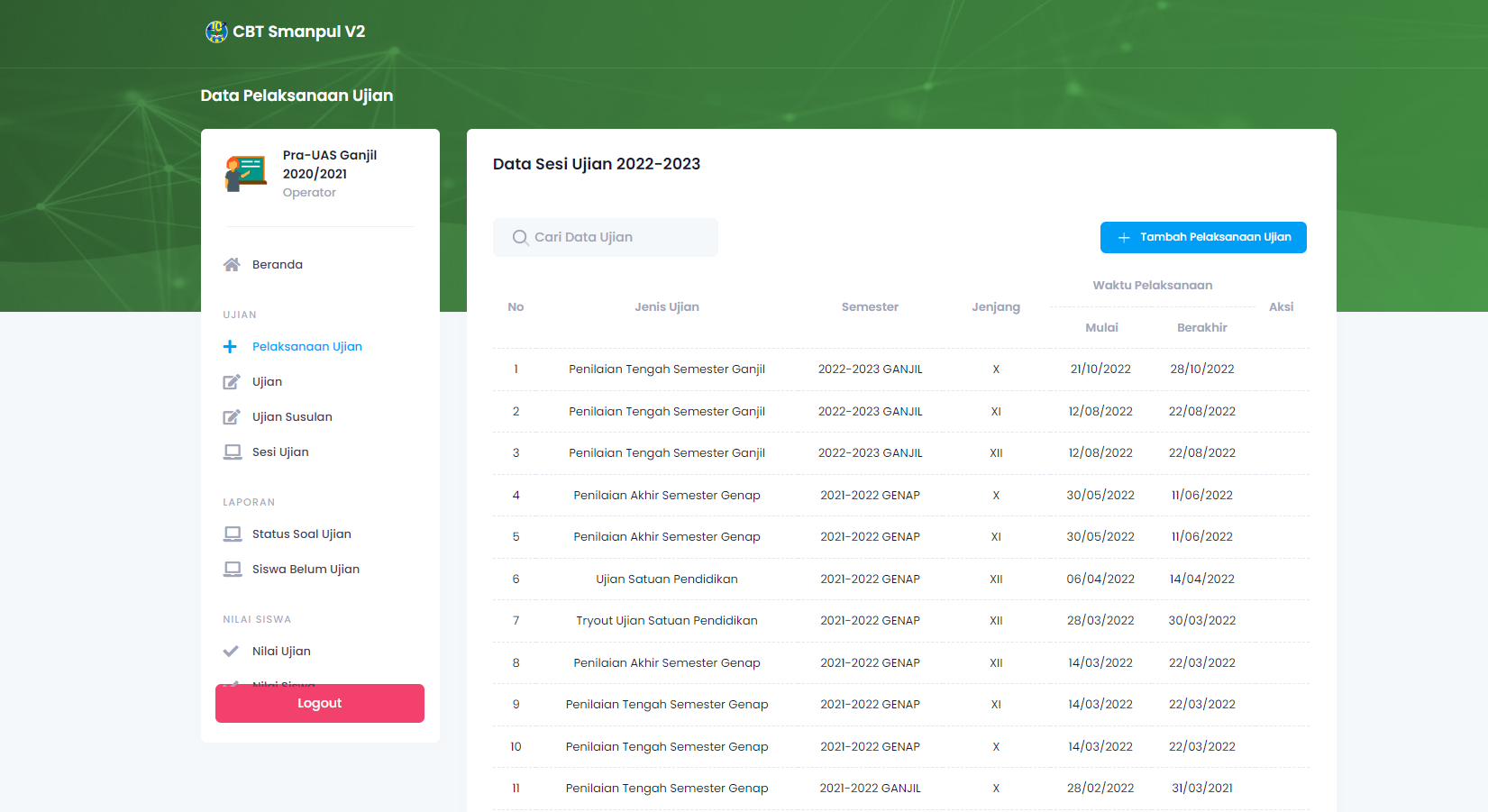
Task: Go to Status Soal Ujian report
Action: (302, 534)
